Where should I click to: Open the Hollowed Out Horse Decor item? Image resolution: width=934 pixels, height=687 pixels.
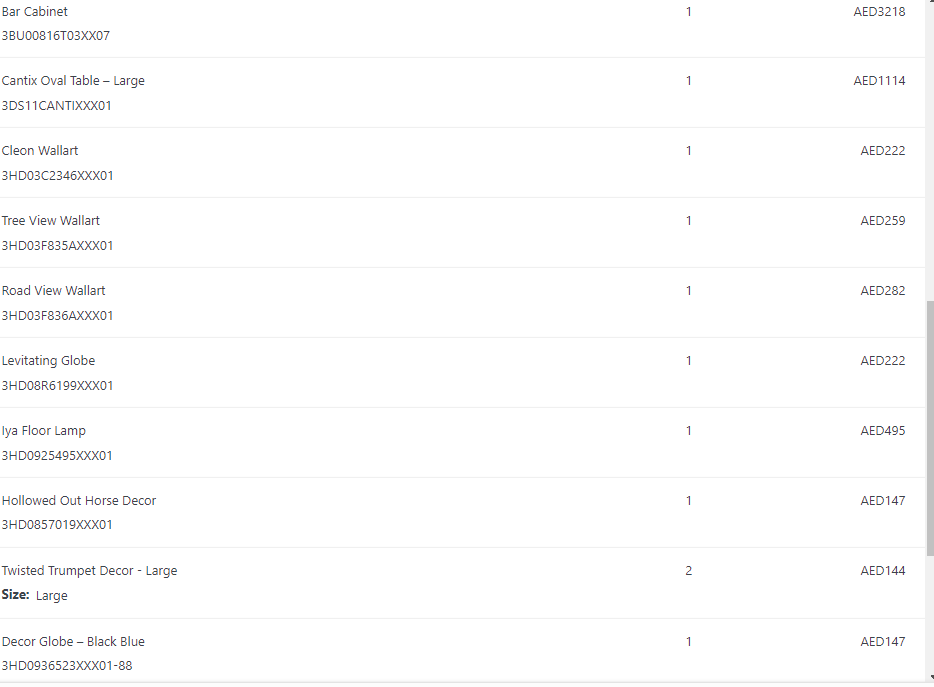point(79,501)
